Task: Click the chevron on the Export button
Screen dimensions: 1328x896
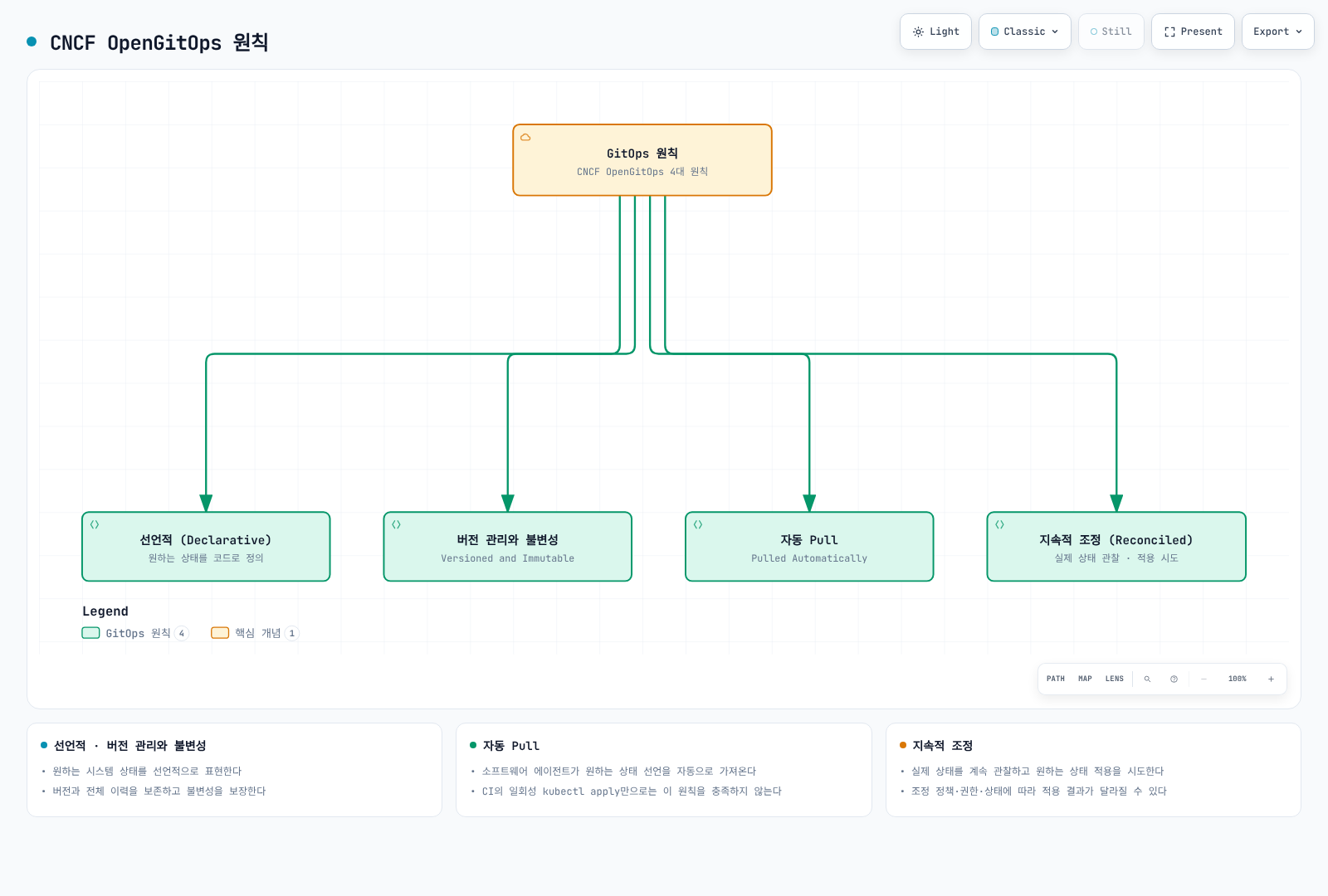Action: point(1299,32)
